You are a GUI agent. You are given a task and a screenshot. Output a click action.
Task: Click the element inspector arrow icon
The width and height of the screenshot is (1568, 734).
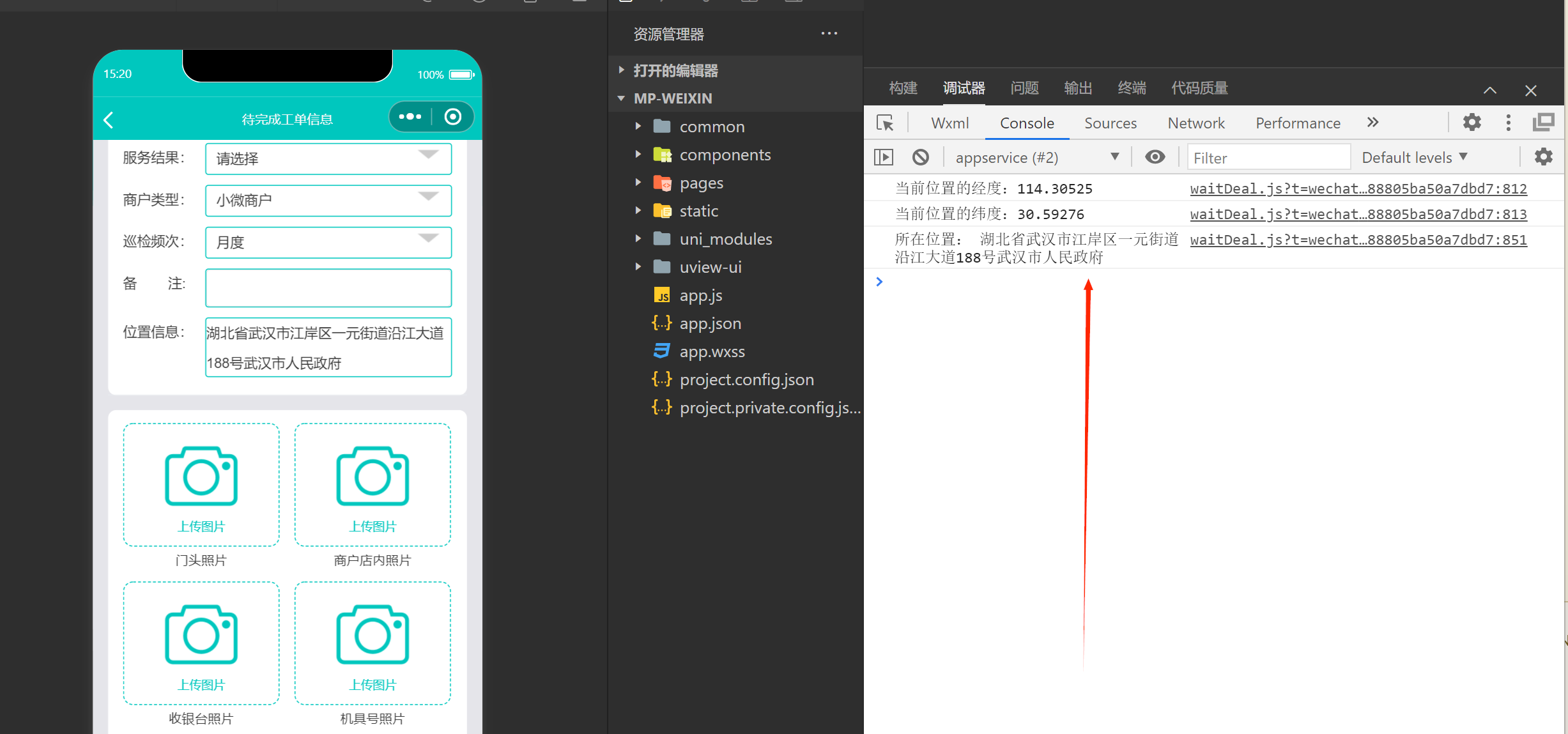[885, 123]
